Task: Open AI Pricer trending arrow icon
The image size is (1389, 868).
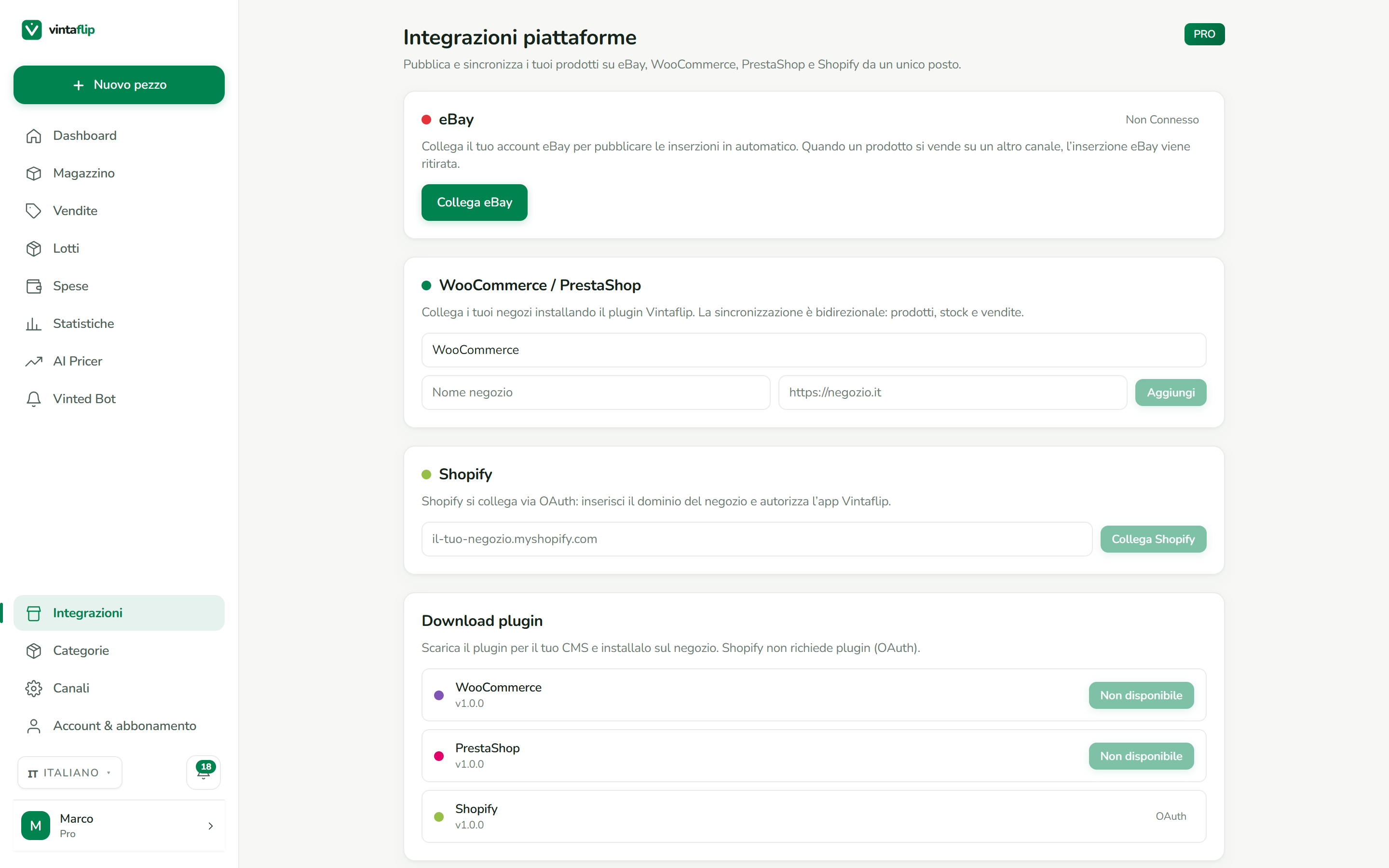Action: click(34, 361)
